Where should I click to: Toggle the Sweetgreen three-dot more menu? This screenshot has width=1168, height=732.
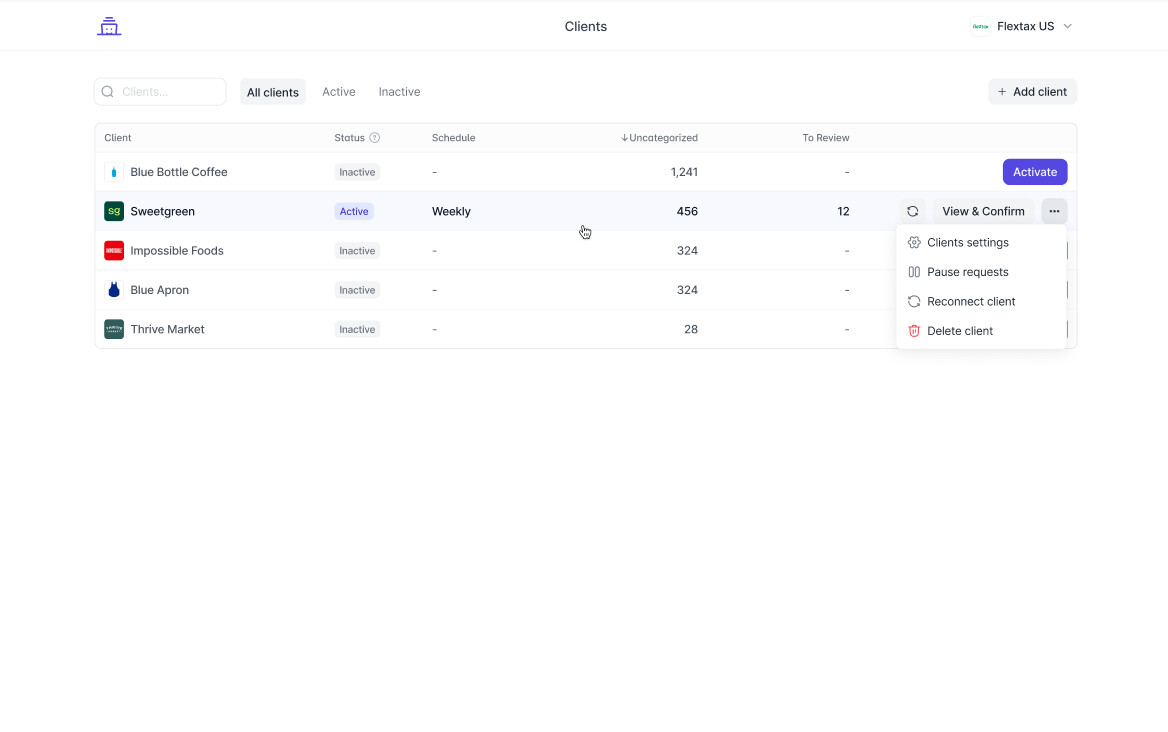[1054, 211]
